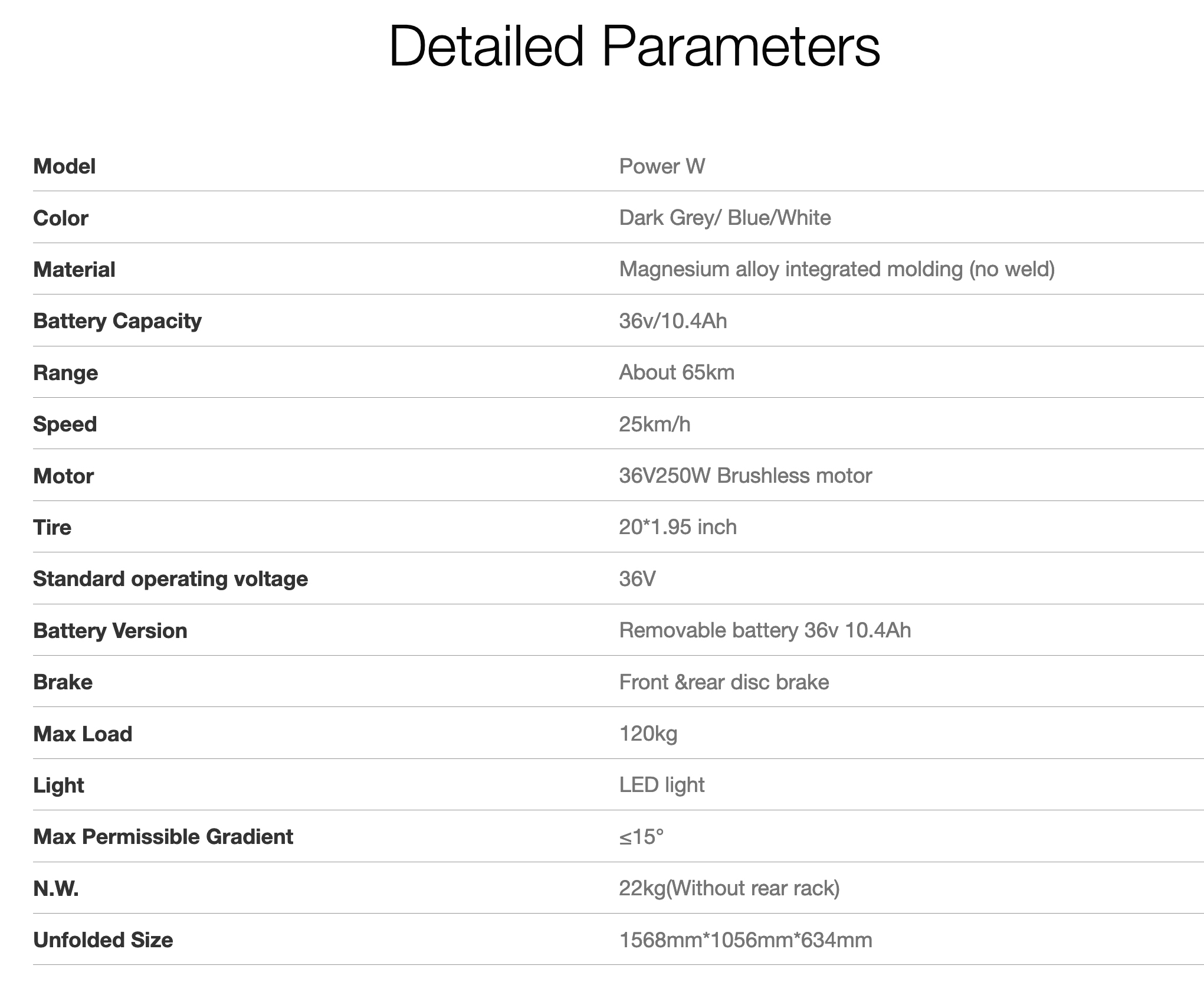Click the About 65km range value
Viewport: 1204px width, 998px height.
click(677, 372)
